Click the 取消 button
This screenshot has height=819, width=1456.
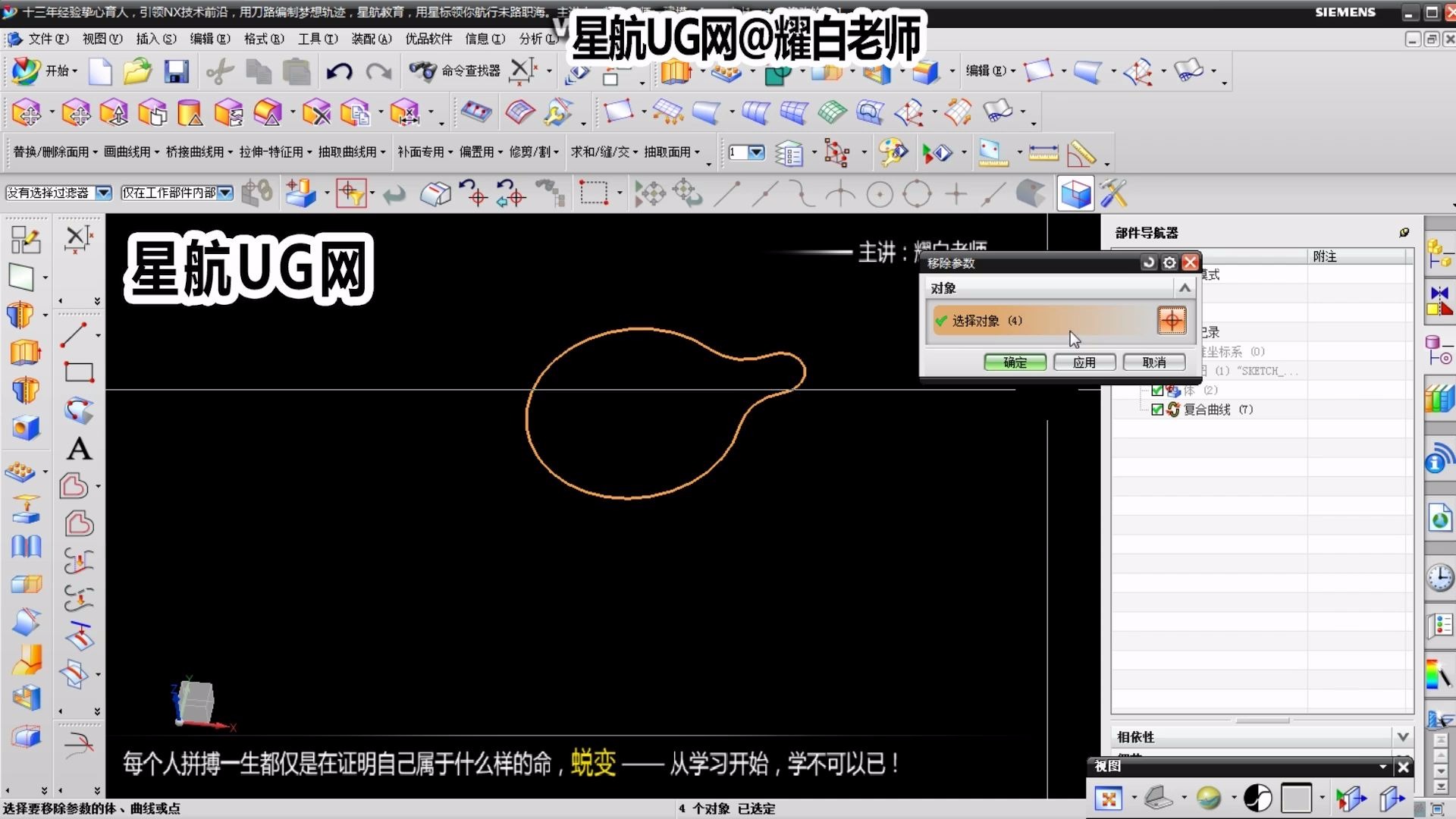tap(1153, 362)
